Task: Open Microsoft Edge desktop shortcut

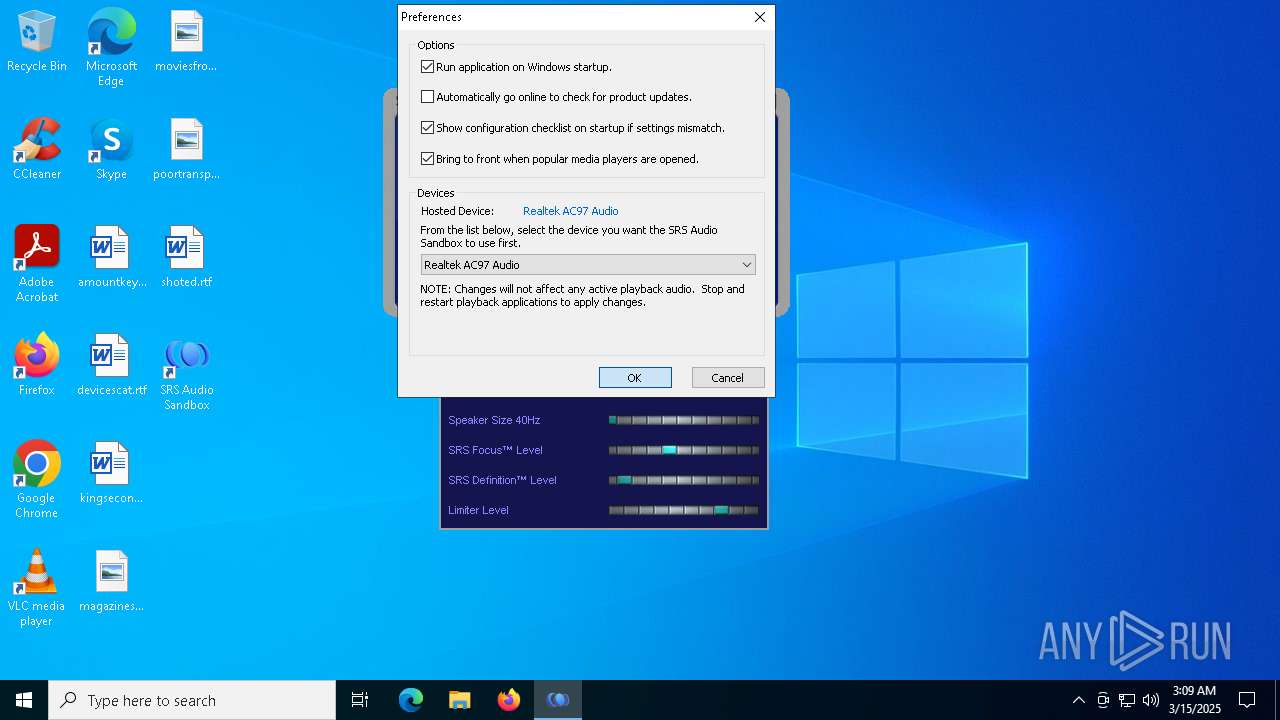Action: 111,47
